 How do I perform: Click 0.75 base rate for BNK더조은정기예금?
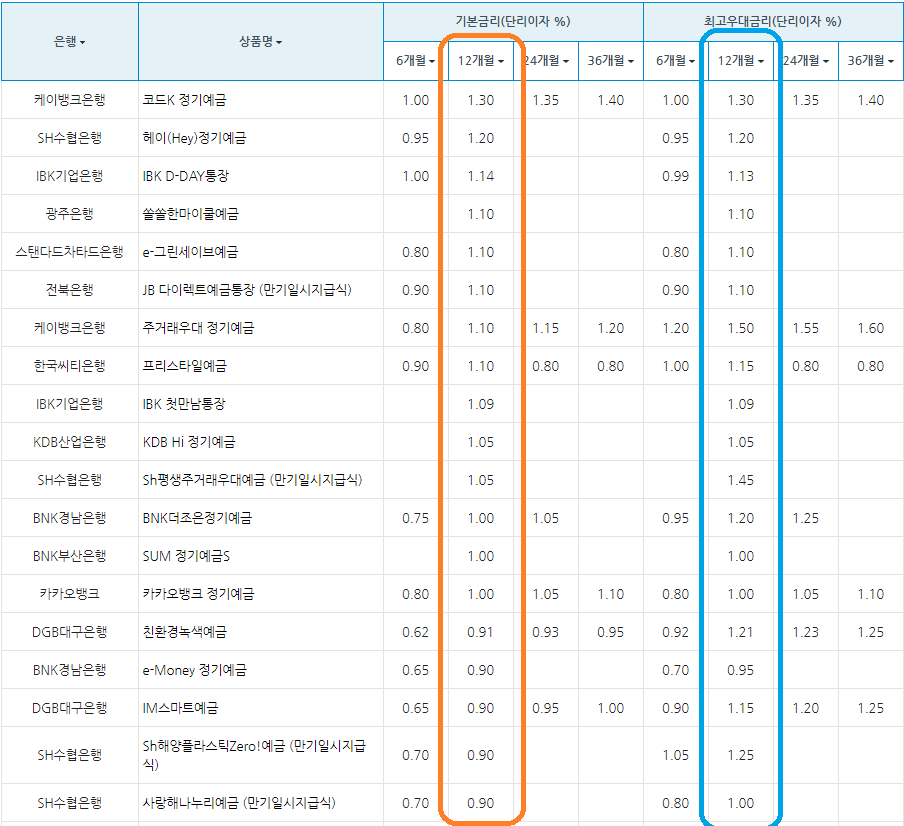coord(415,518)
